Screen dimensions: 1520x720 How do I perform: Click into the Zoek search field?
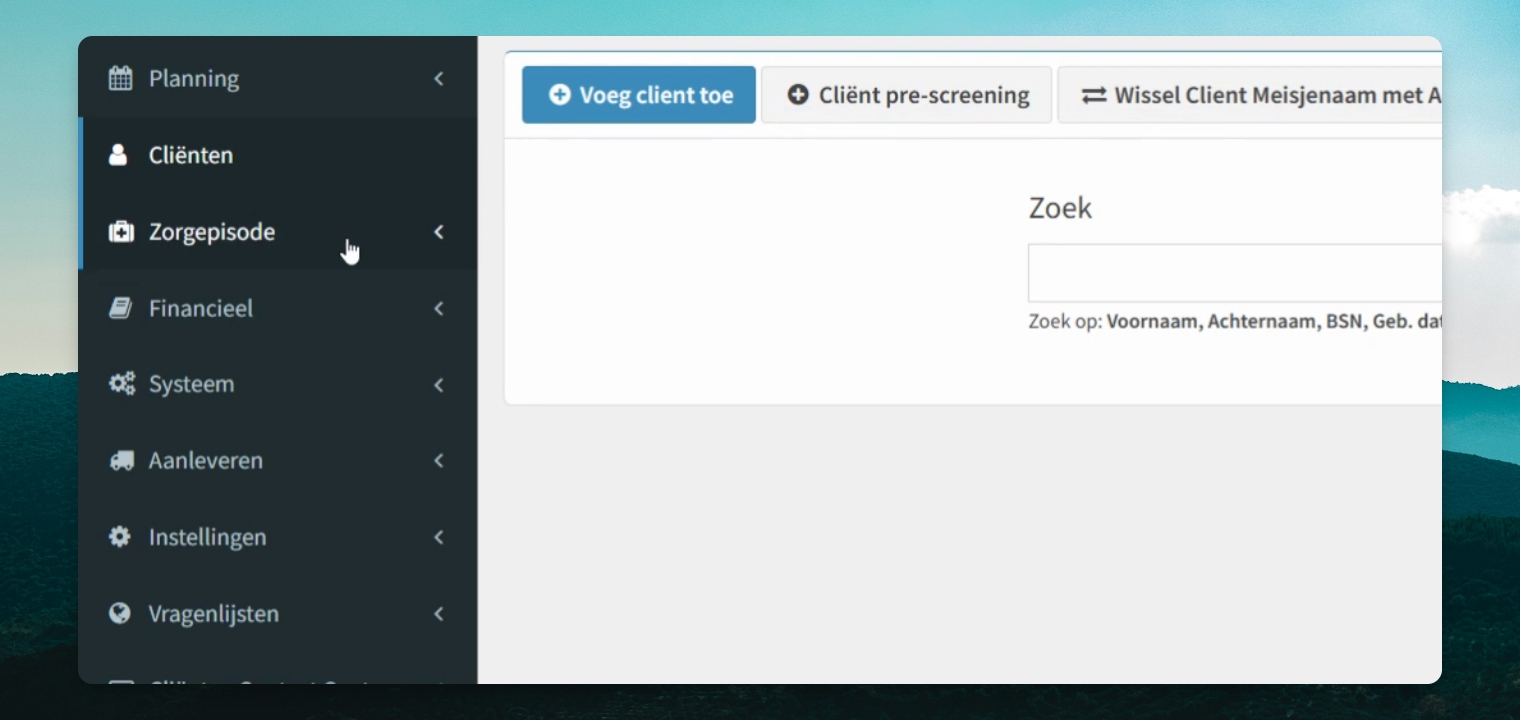pyautogui.click(x=1235, y=273)
